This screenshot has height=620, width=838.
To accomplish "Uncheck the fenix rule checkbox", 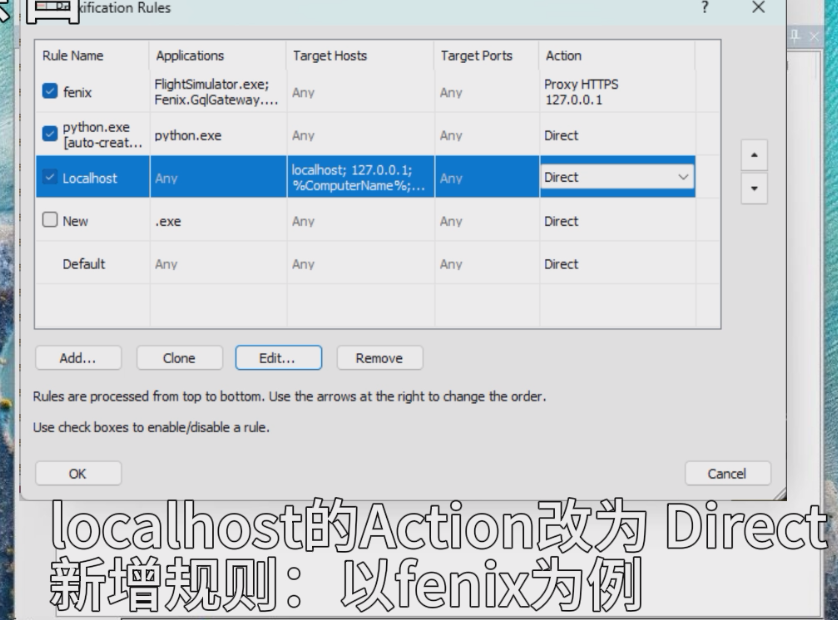I will (50, 92).
